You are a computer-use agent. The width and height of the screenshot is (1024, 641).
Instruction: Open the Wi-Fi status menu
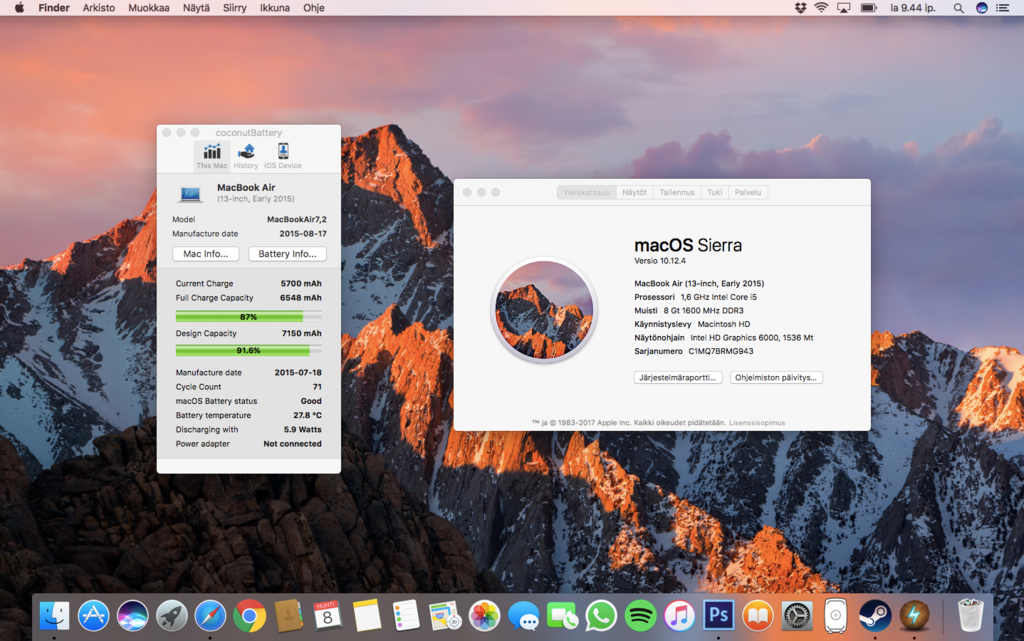[x=822, y=8]
